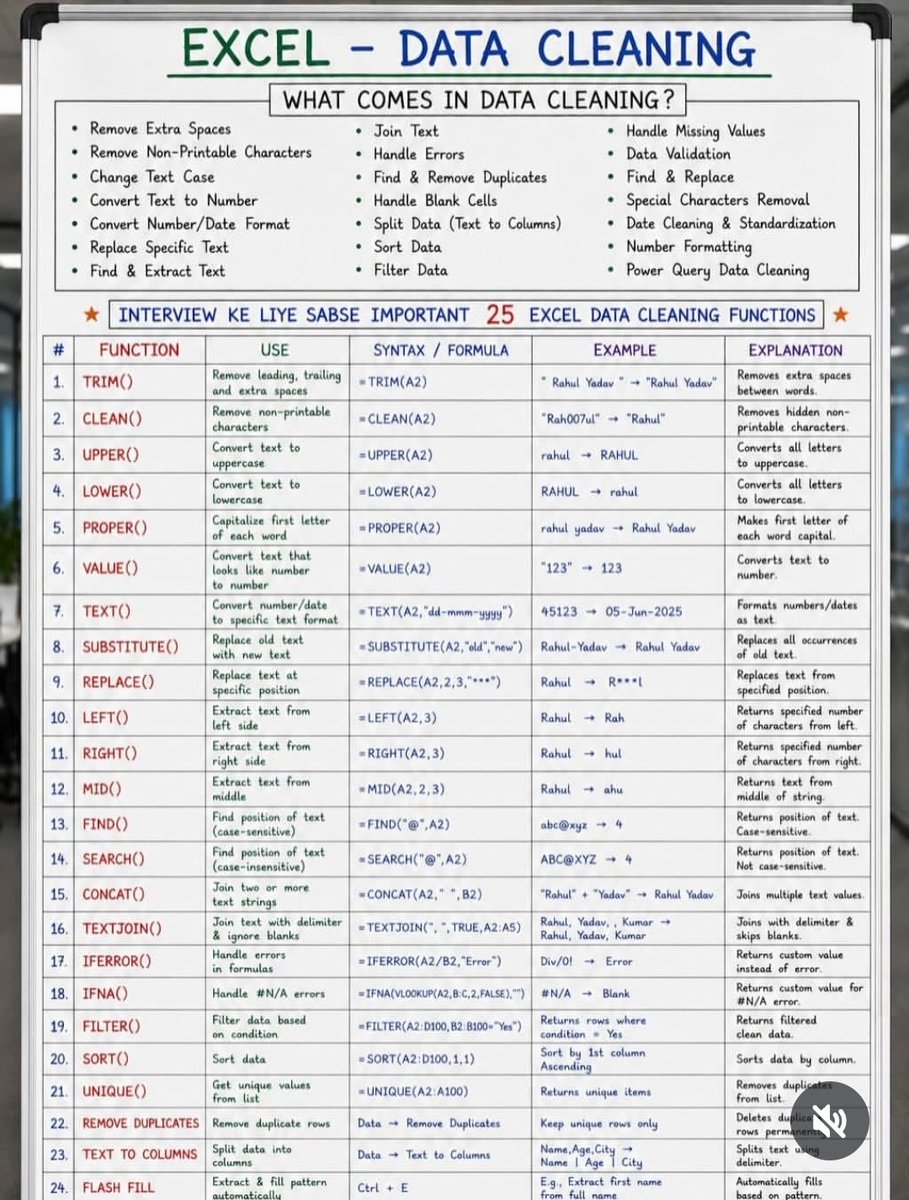Screen dimensions: 909x1200
Task: Click the 'Data → Text to Columns' syntax cell
Action: click(440, 1155)
